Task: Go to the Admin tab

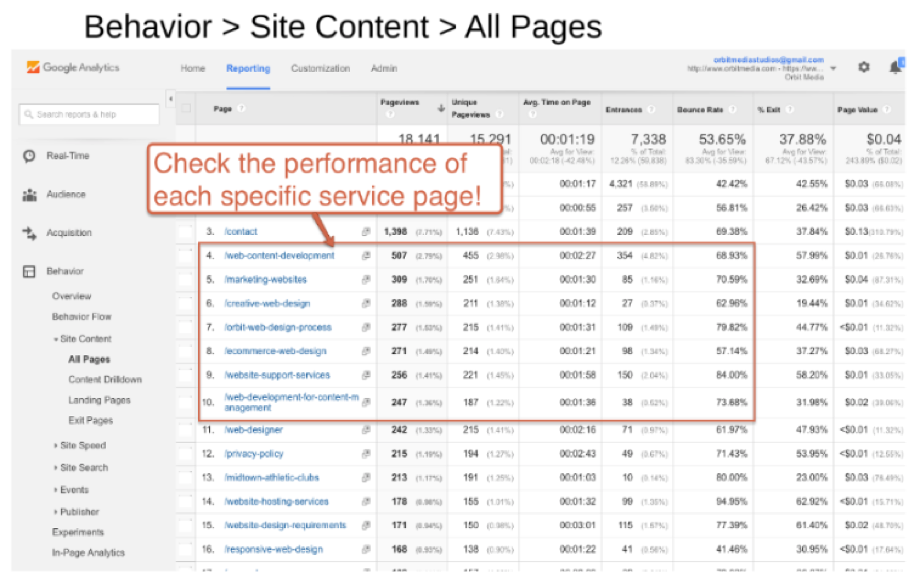Action: point(384,69)
